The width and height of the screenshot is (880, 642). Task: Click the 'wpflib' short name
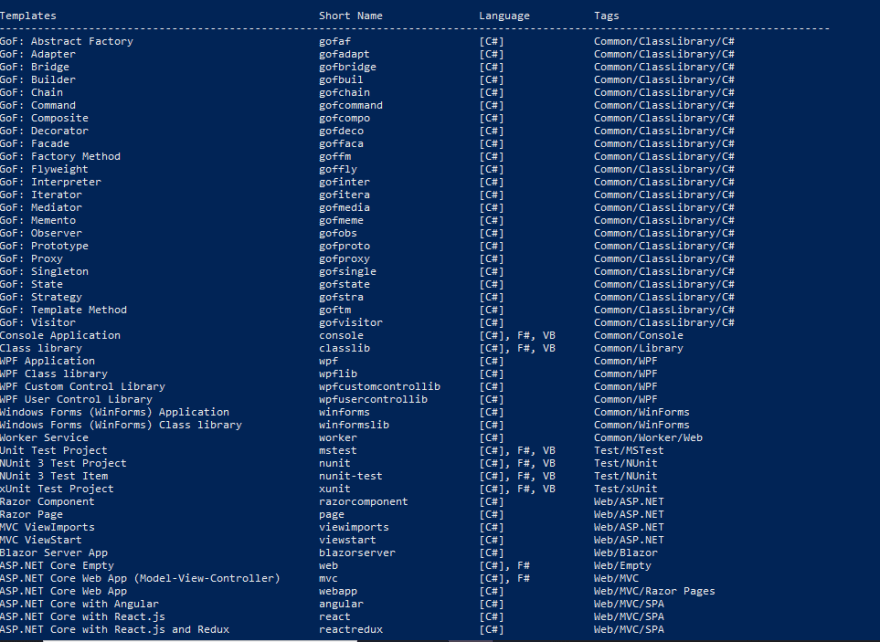[338, 374]
